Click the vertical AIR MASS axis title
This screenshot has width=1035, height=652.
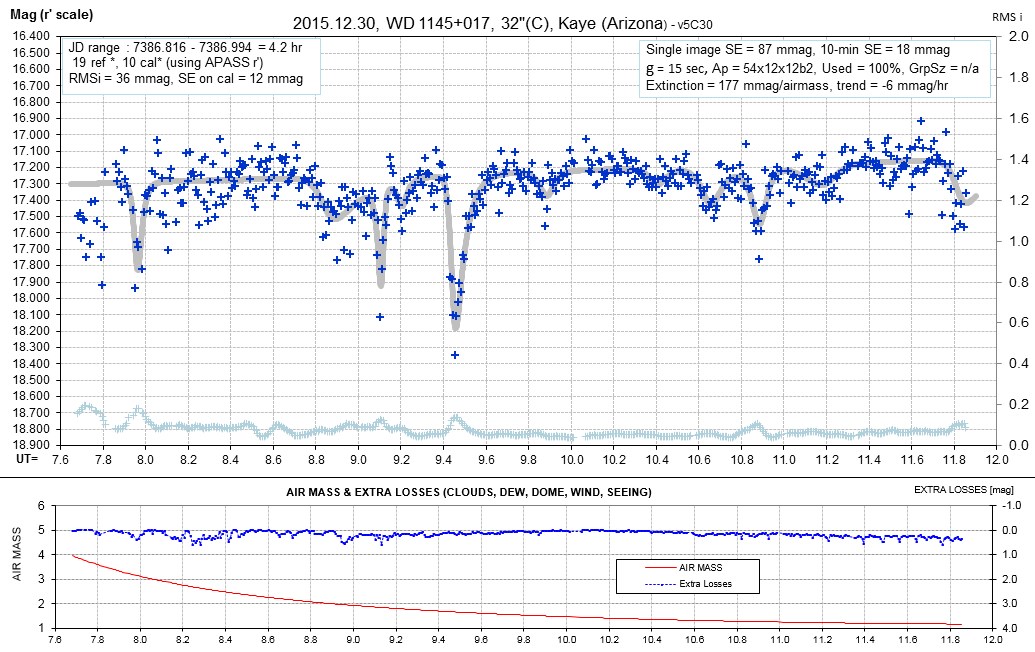[15, 566]
